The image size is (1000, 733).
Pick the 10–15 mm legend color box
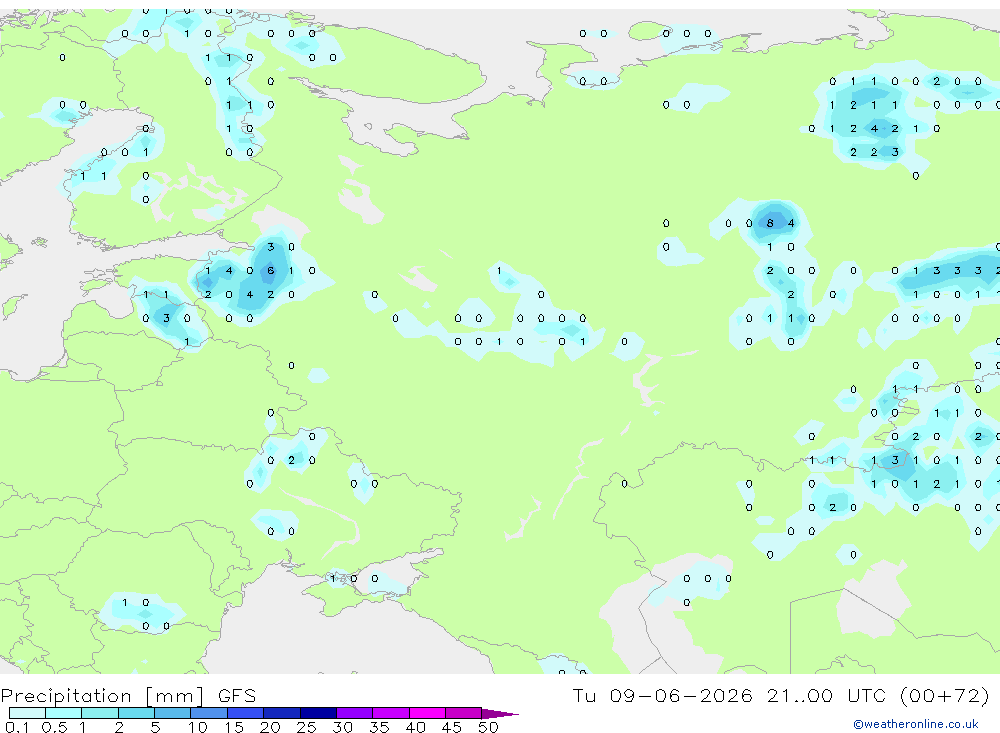pos(209,713)
